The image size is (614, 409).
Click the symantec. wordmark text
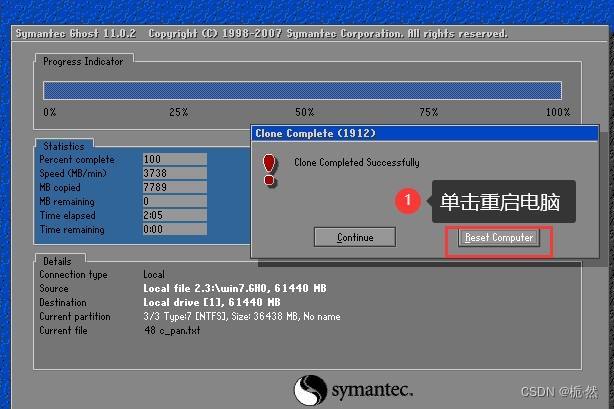coord(372,390)
